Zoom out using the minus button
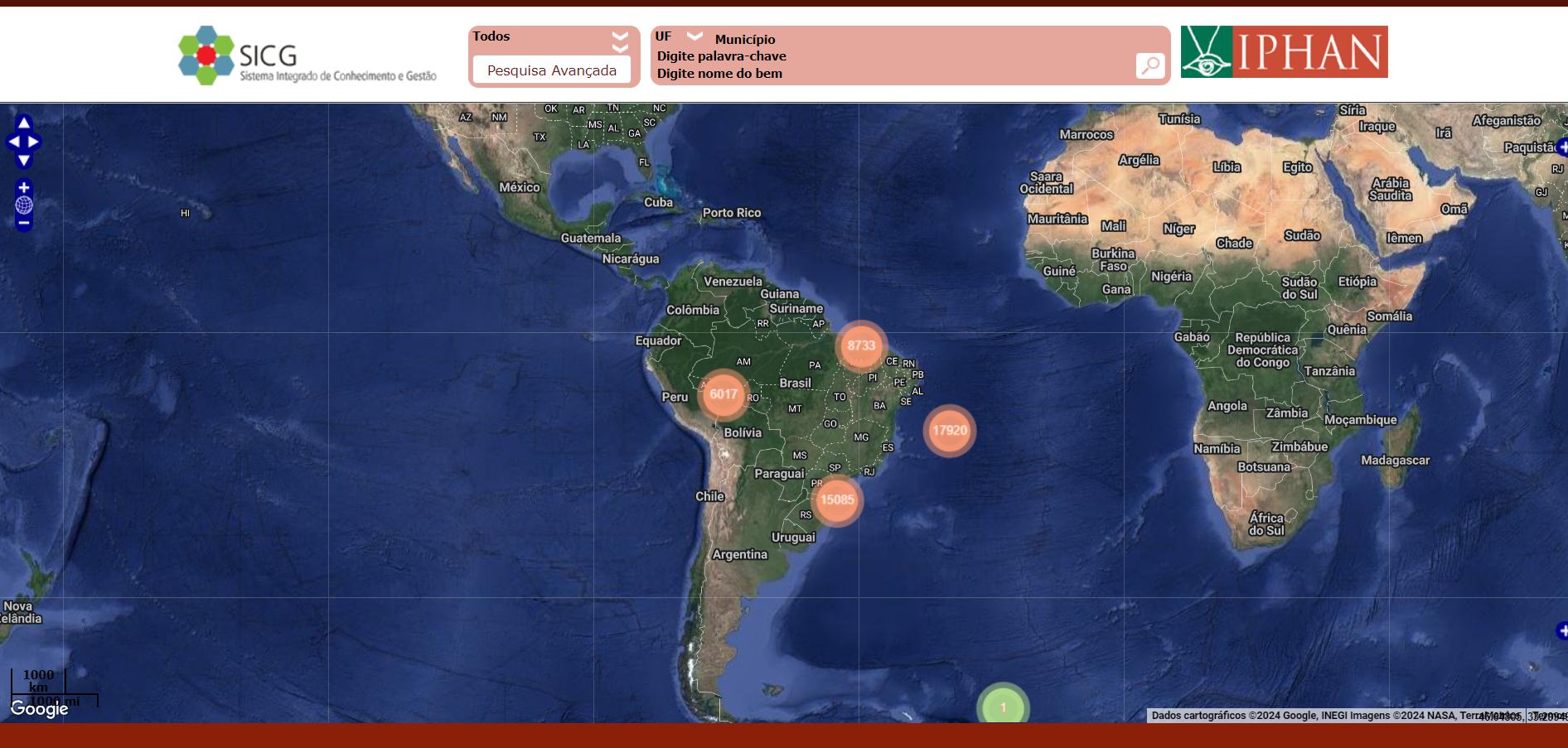This screenshot has height=748, width=1568. (24, 223)
